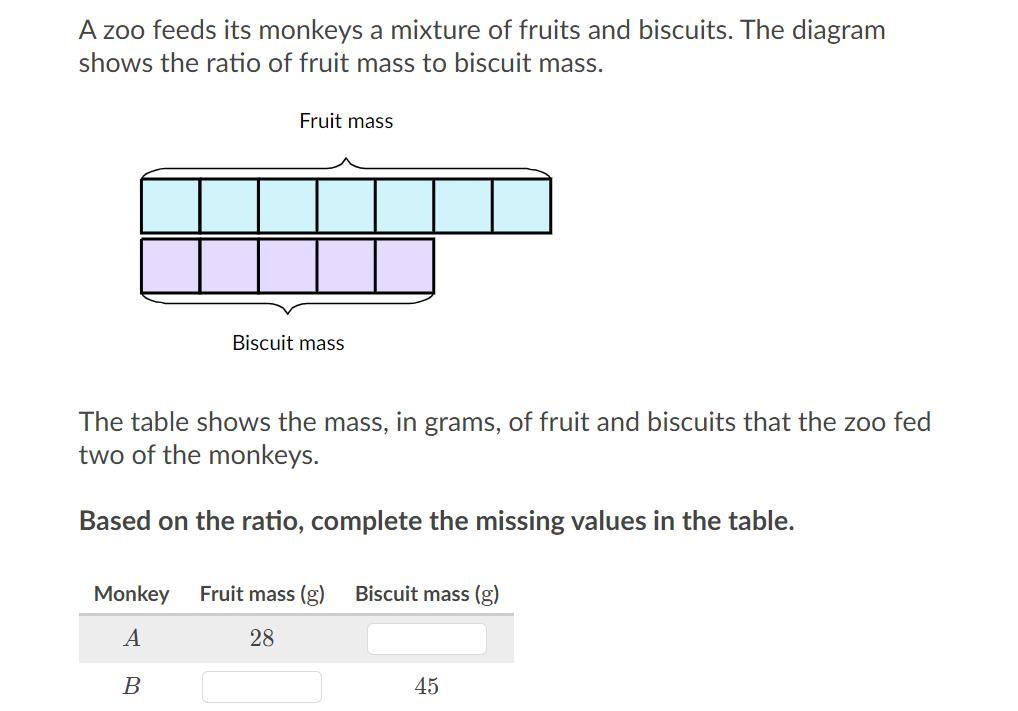Click the Monkey B row label

[131, 686]
